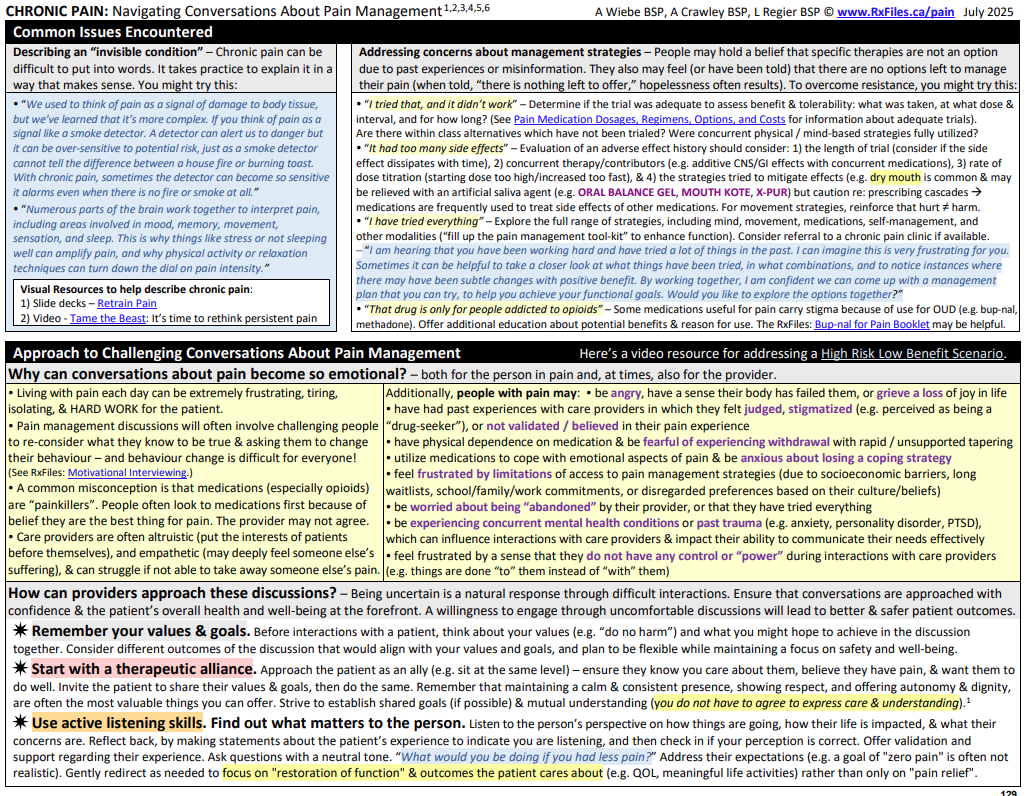Click the bullet starting Care providers are often altruistic
This screenshot has width=1028, height=796.
coord(193,553)
